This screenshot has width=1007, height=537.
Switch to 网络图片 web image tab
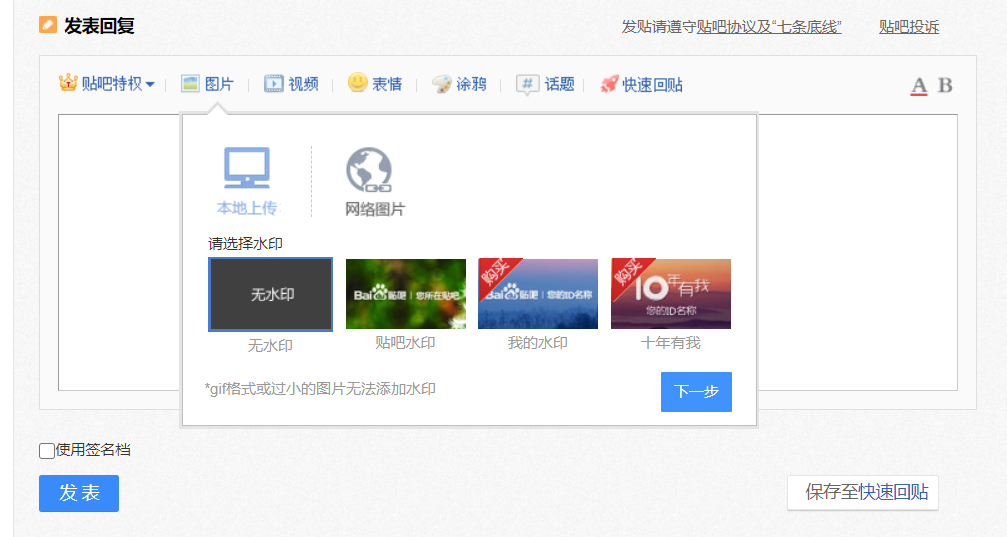[374, 181]
